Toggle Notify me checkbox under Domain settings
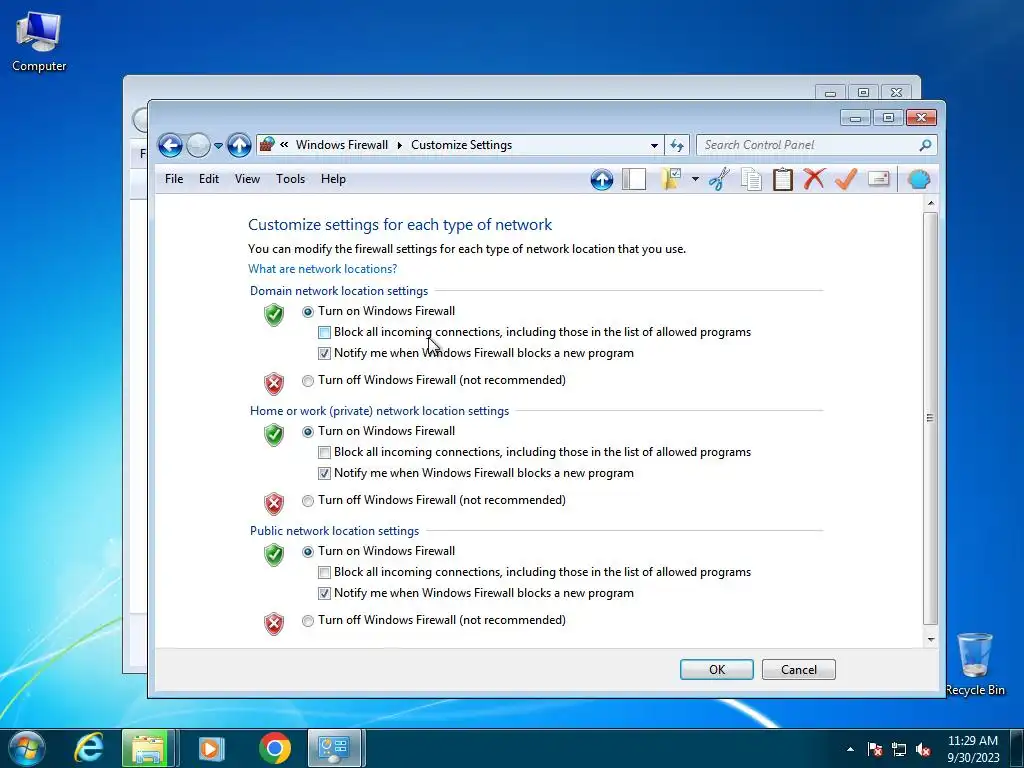This screenshot has width=1024, height=768. (324, 353)
